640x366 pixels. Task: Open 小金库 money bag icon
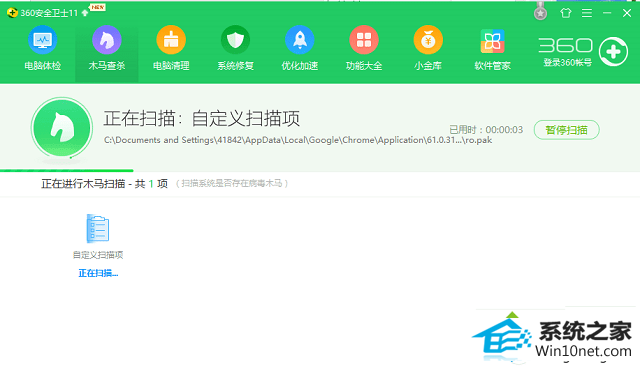(x=428, y=40)
